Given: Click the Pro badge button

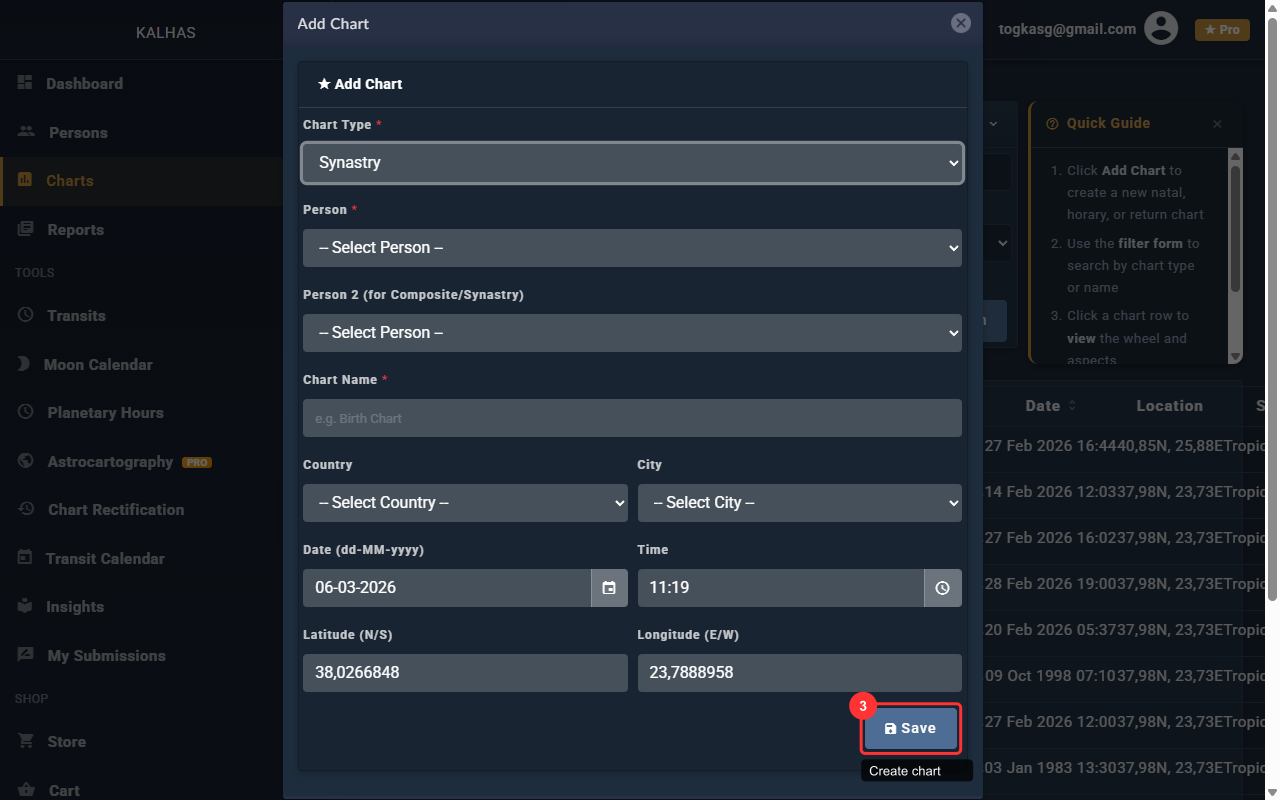Looking at the screenshot, I should click(1222, 30).
